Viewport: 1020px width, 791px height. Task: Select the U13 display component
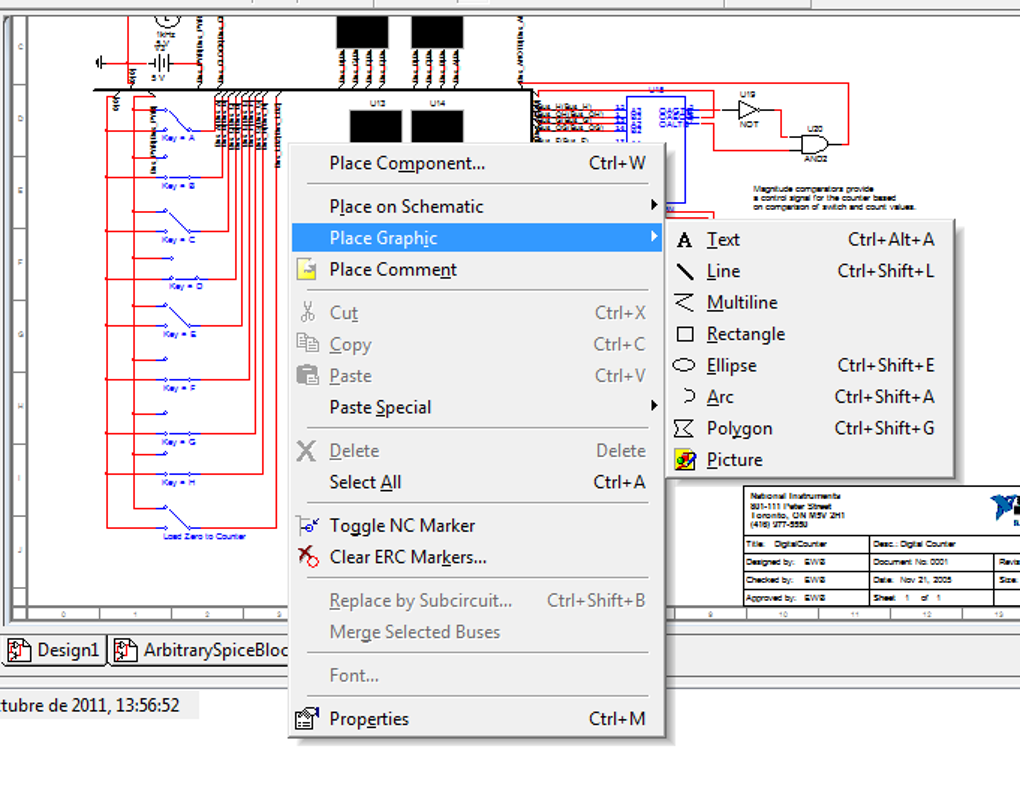tap(376, 126)
